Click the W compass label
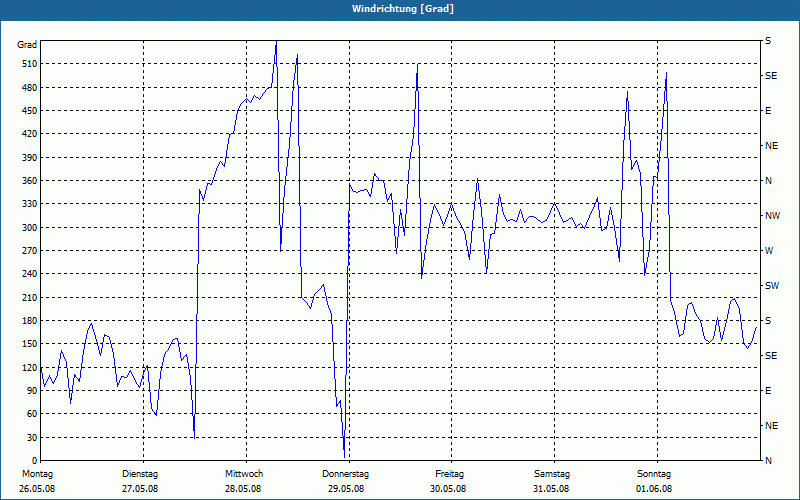Image resolution: width=800 pixels, height=500 pixels. 769,251
